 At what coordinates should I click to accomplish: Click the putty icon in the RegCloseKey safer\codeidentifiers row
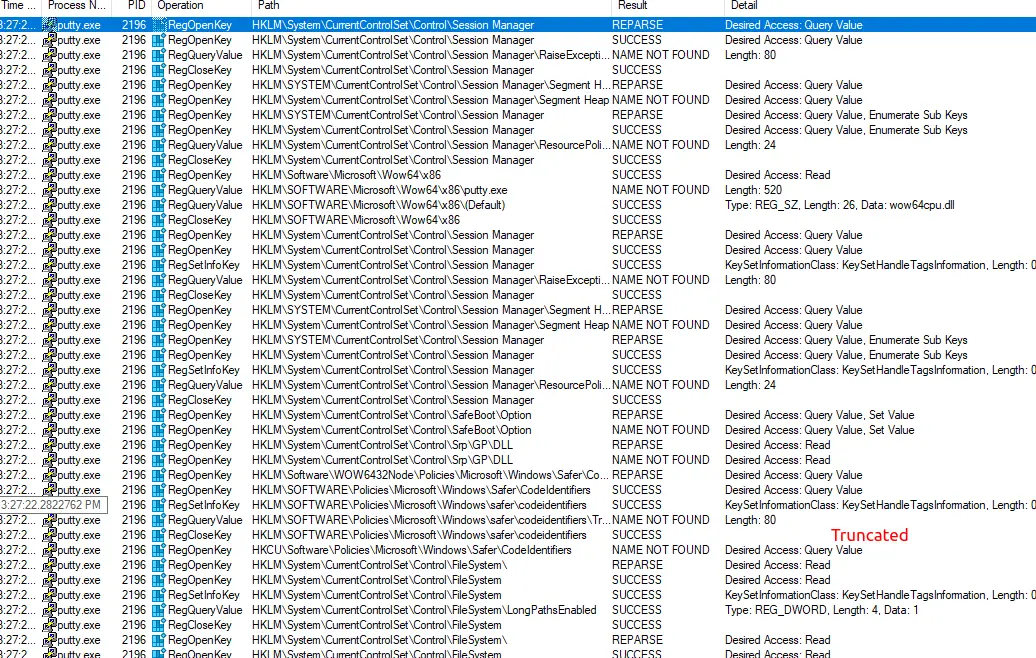(49, 535)
